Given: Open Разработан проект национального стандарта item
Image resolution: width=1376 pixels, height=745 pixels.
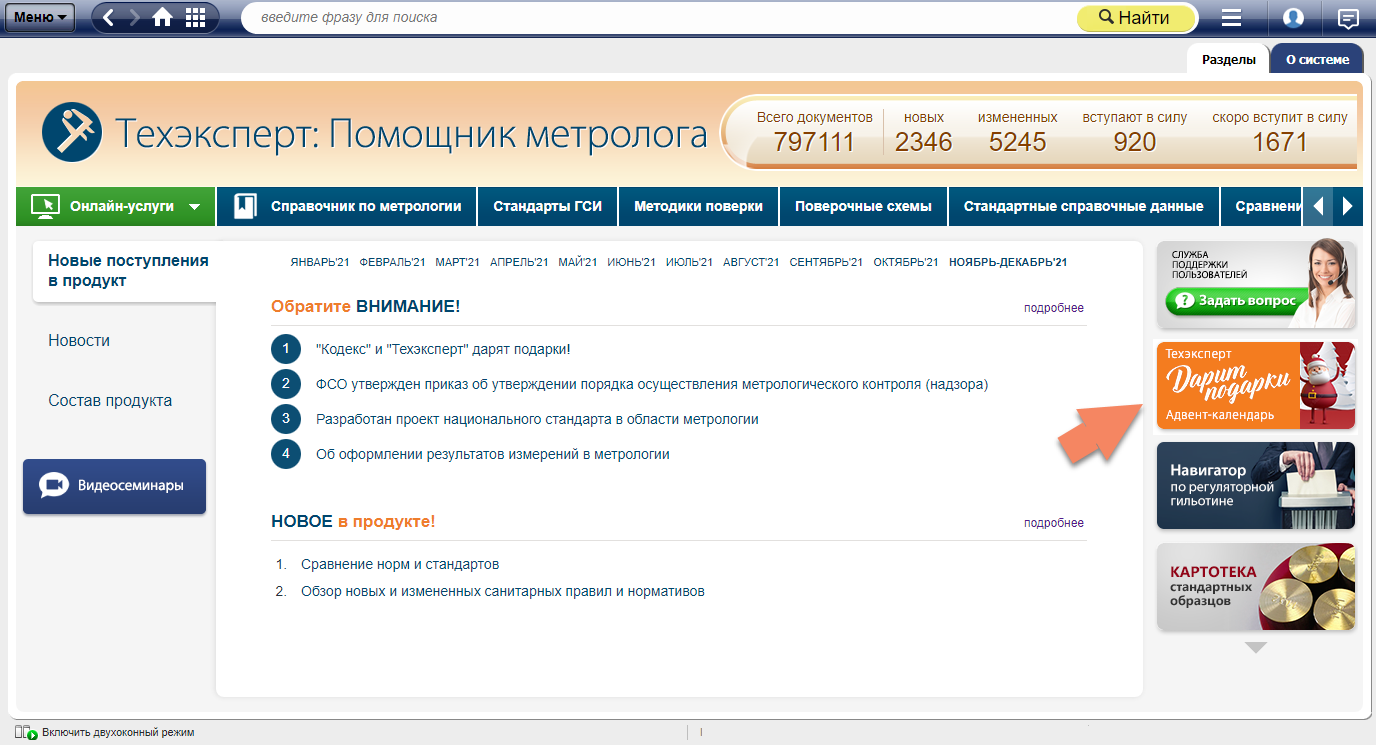Looking at the screenshot, I should click(x=537, y=419).
